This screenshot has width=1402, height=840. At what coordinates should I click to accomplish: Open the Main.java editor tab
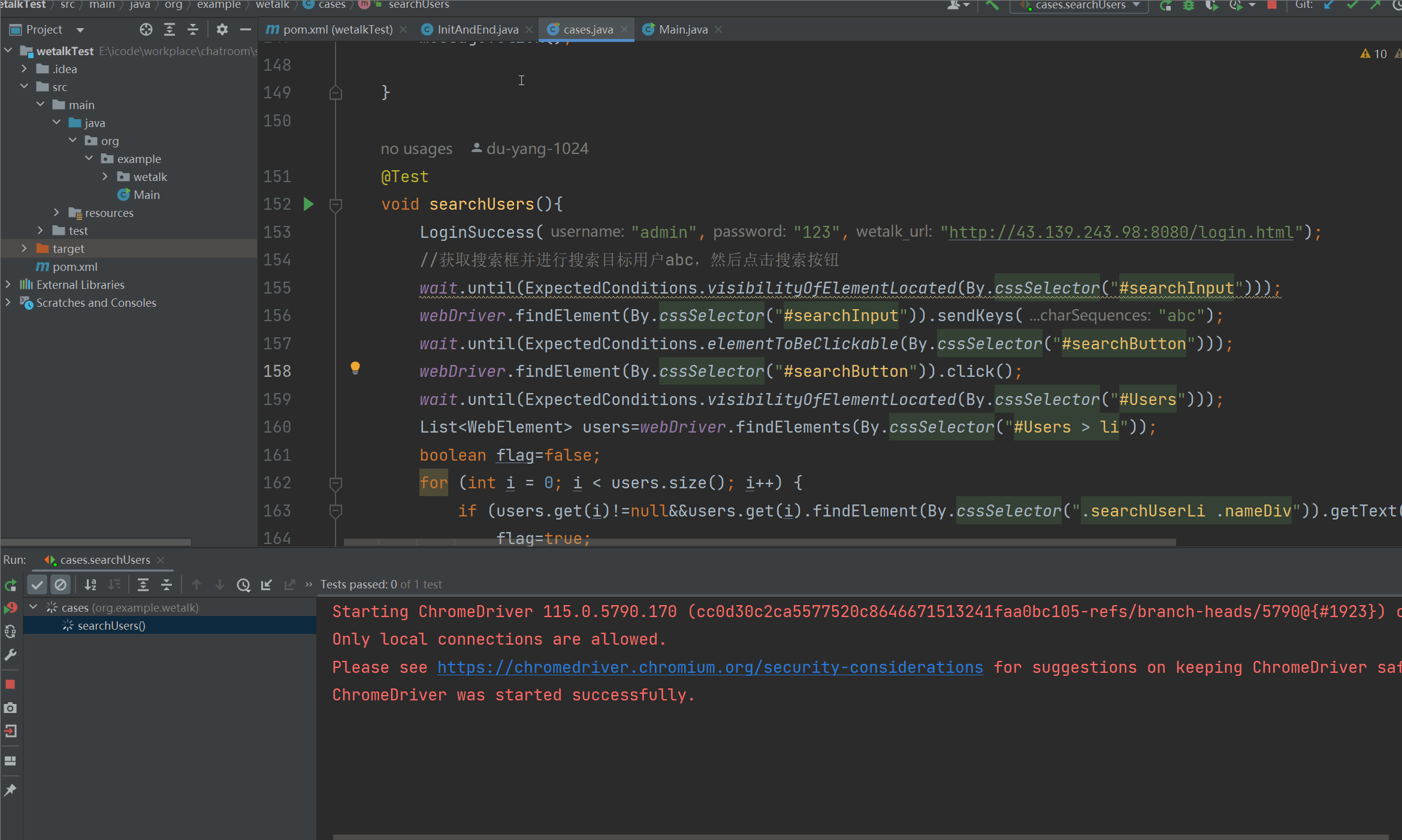click(682, 29)
